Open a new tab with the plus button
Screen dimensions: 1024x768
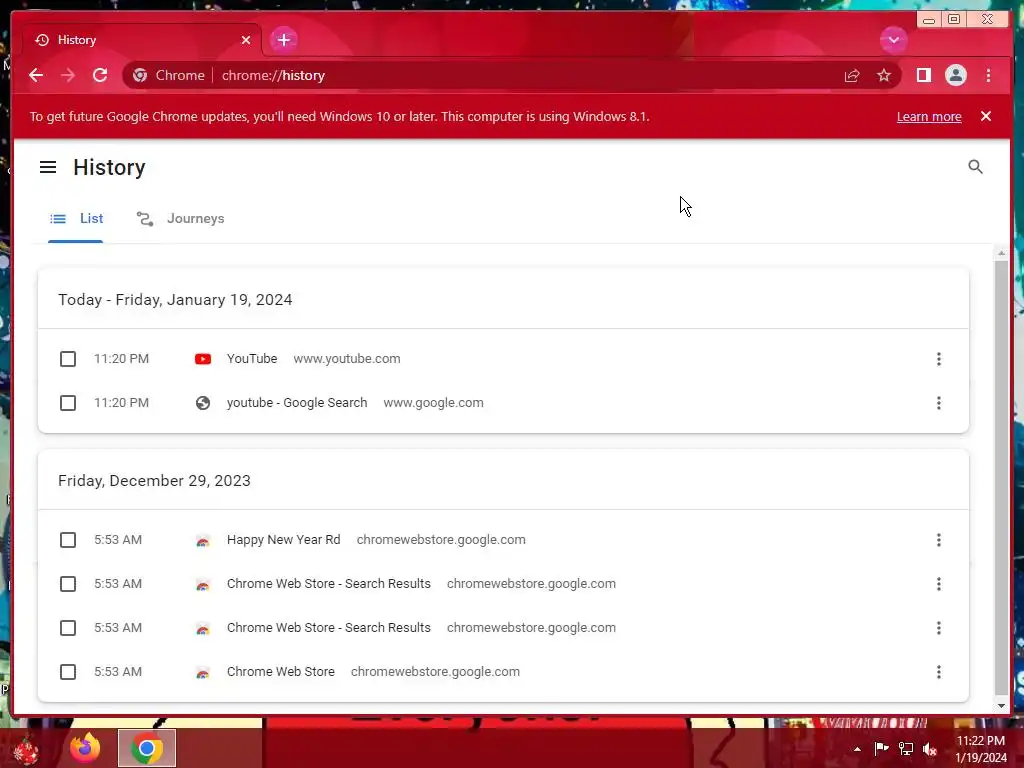[283, 40]
